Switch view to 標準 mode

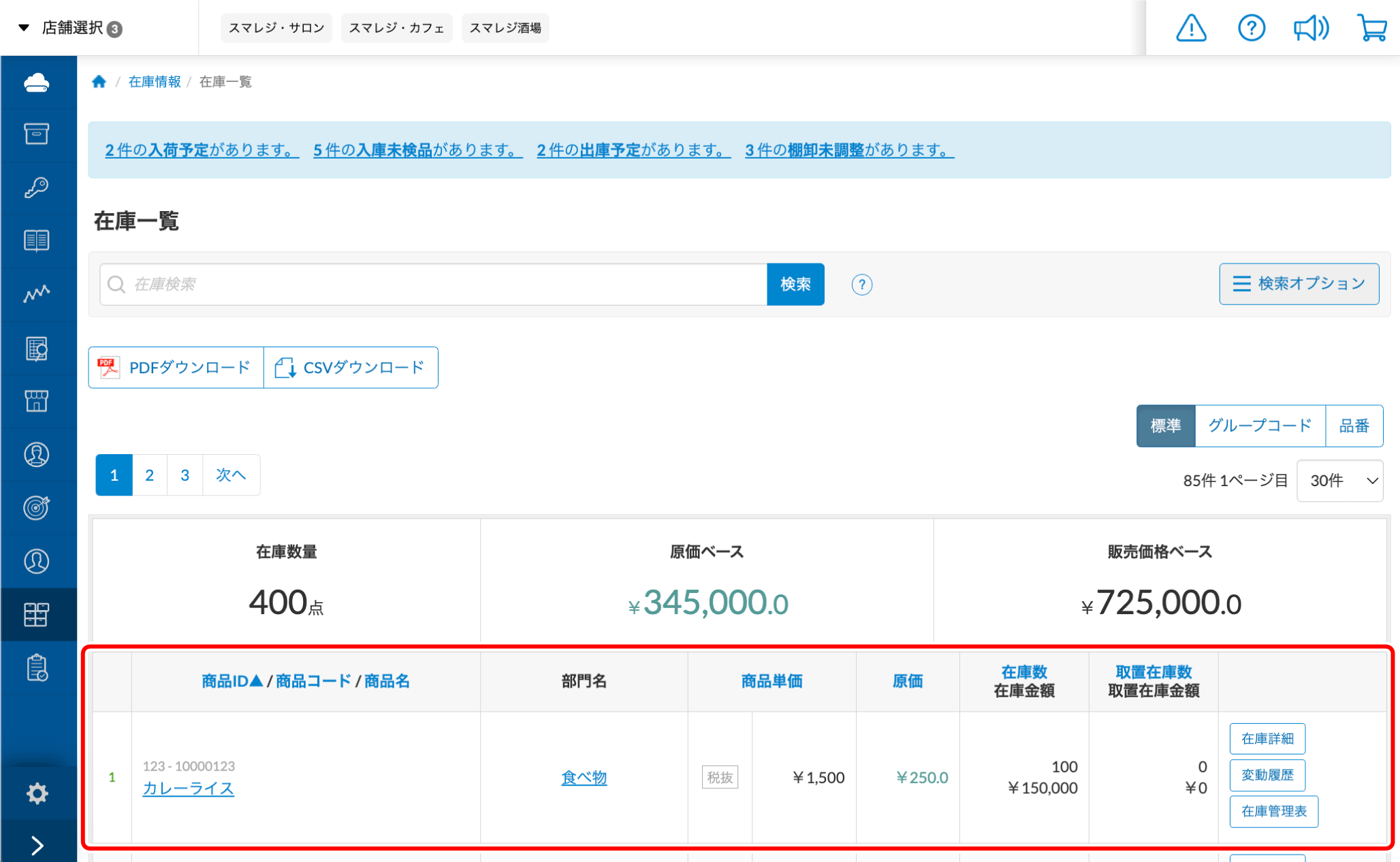pos(1165,426)
